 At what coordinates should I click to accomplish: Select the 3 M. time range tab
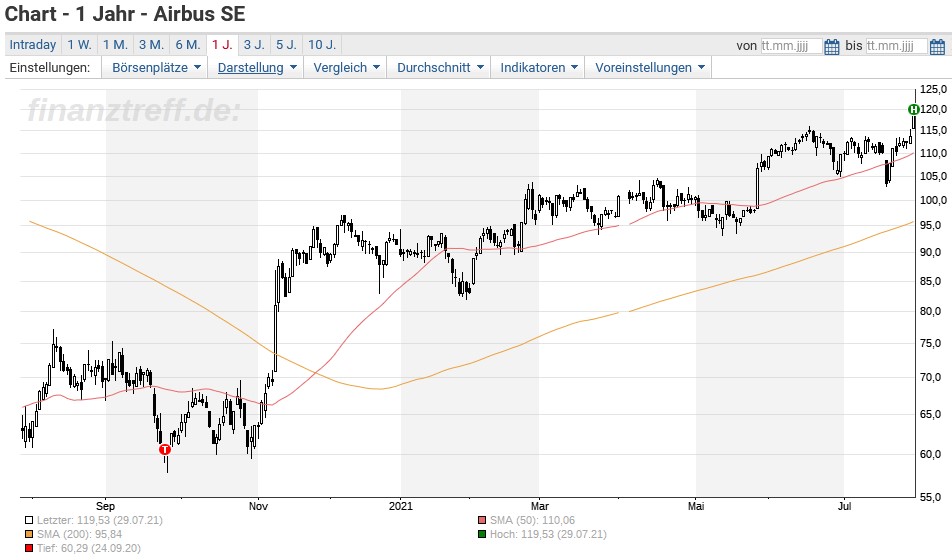[x=151, y=45]
